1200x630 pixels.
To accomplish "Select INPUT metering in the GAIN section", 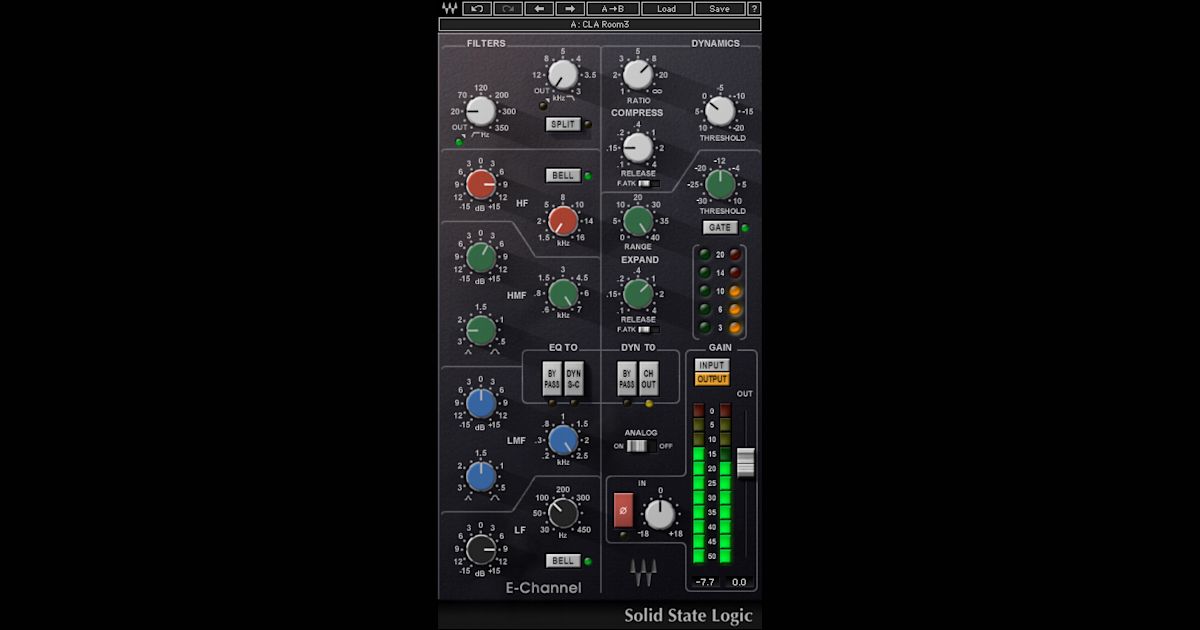I will point(712,366).
